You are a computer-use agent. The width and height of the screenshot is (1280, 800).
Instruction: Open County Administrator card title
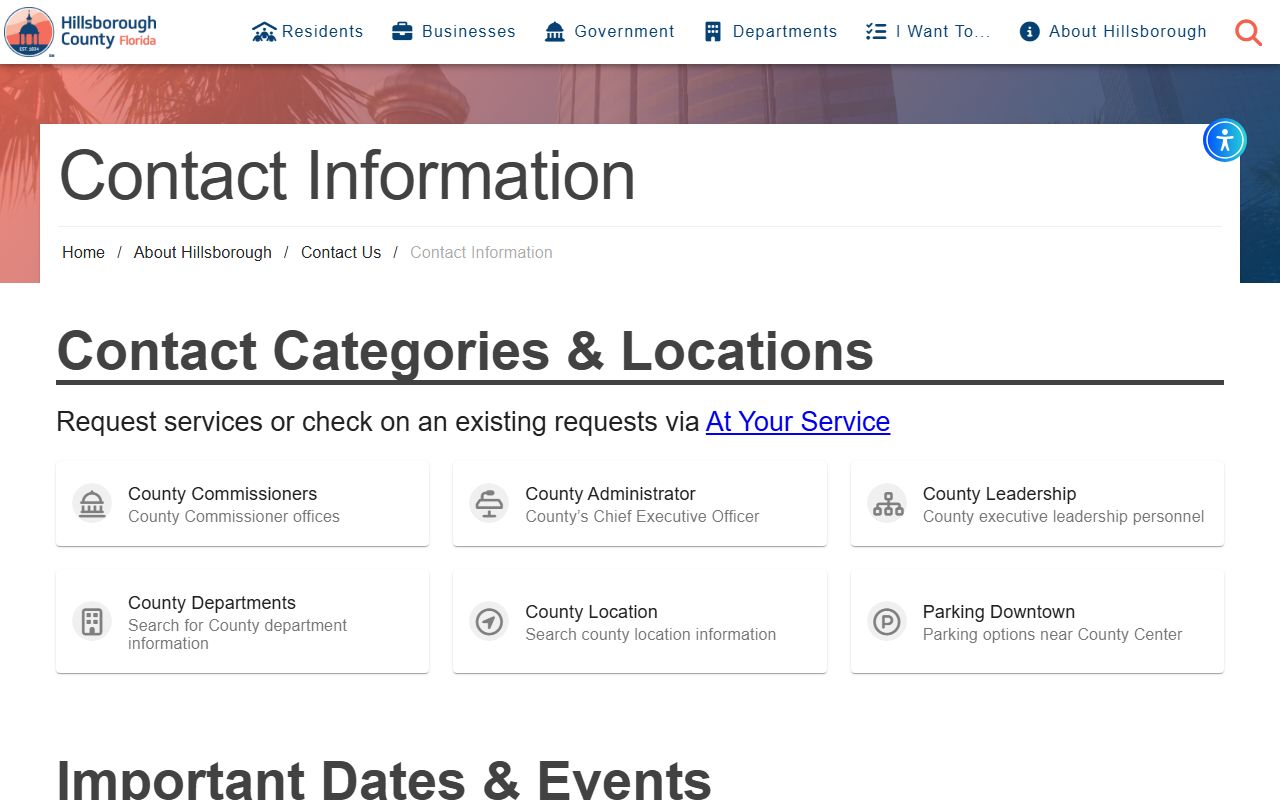pos(610,494)
